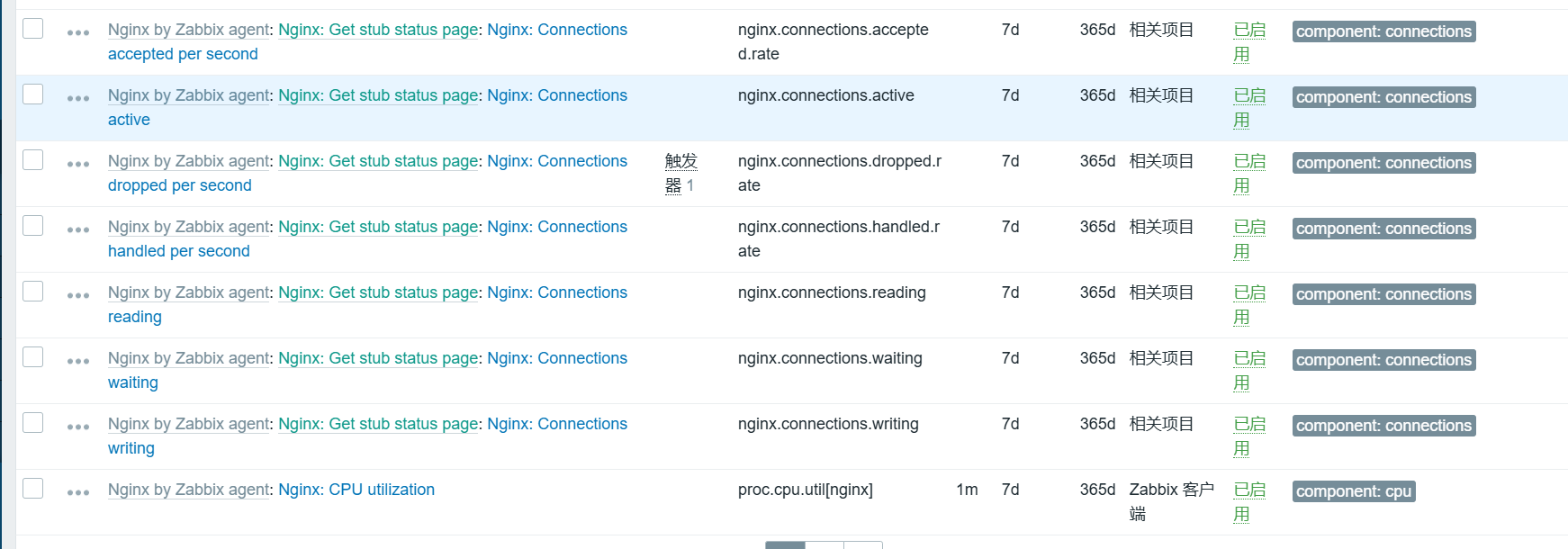
Task: Open three-dot menu for dropped per second row
Action: tap(78, 164)
